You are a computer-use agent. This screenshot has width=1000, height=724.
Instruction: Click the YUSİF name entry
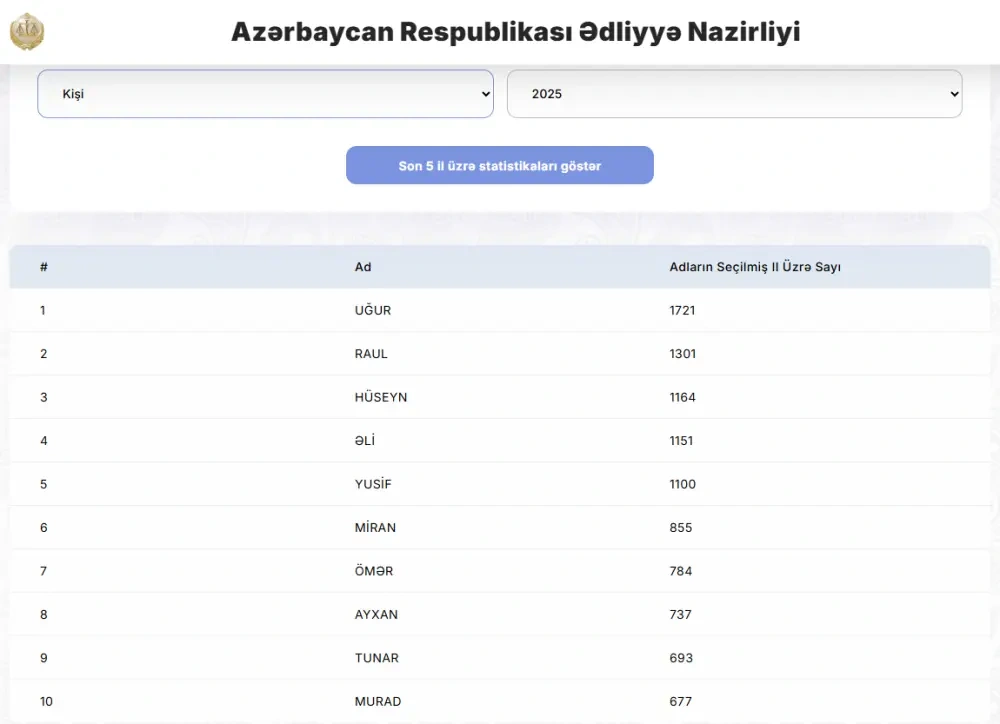[x=375, y=484]
